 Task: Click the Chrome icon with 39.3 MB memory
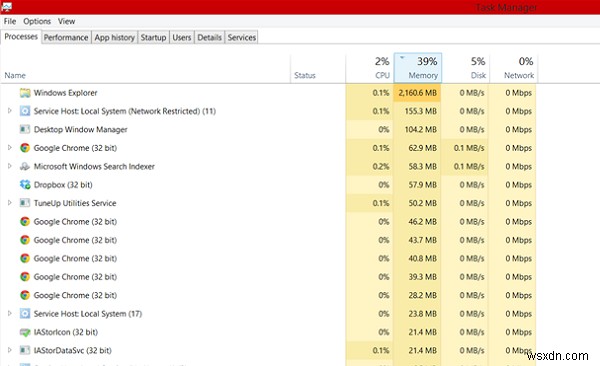point(25,277)
